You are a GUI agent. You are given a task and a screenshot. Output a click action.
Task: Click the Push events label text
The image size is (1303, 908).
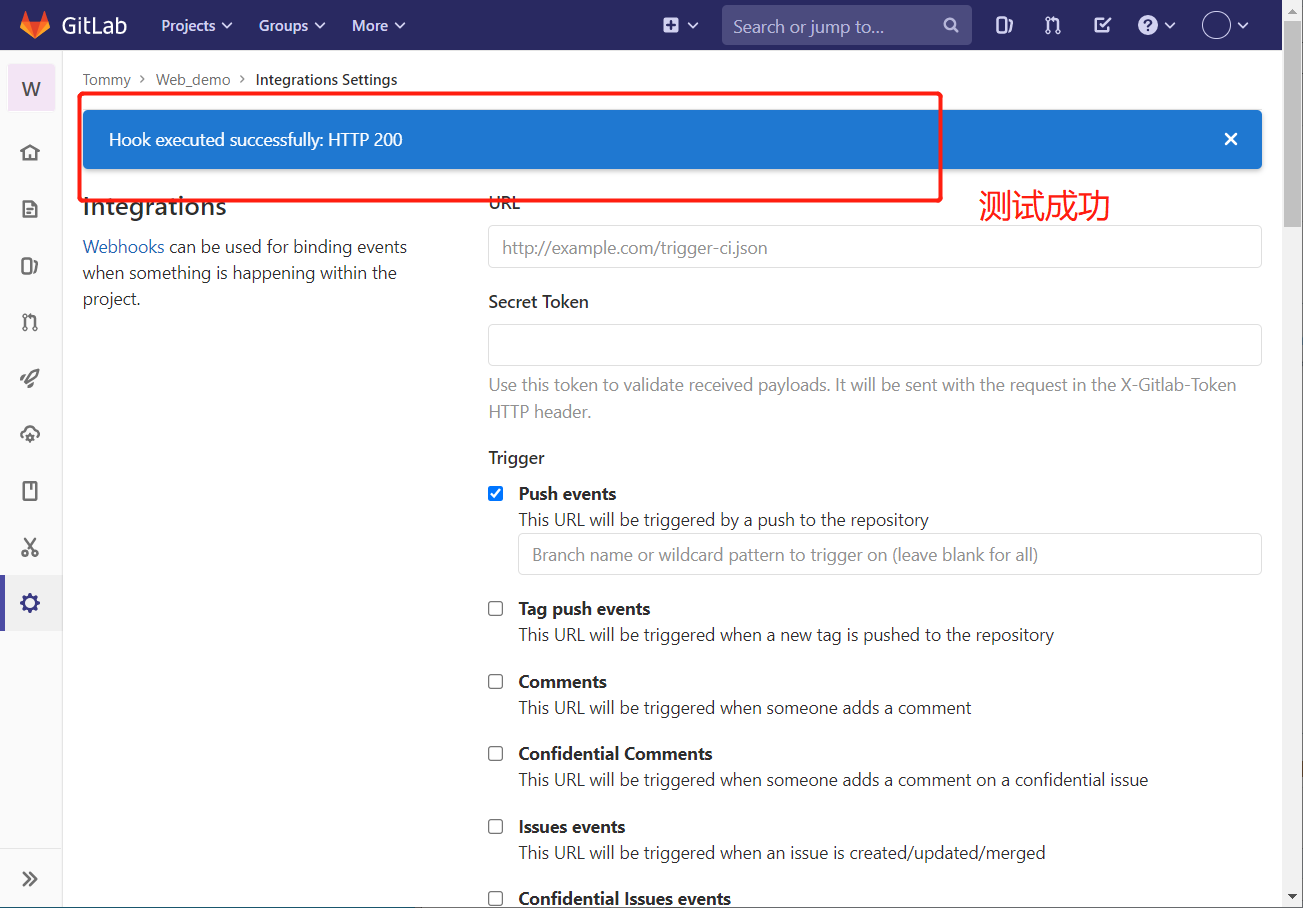[567, 494]
